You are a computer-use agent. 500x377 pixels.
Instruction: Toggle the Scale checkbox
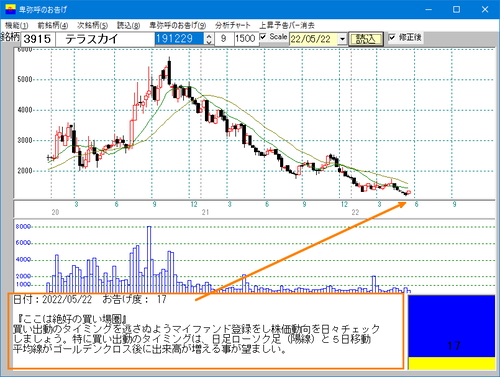tap(263, 37)
